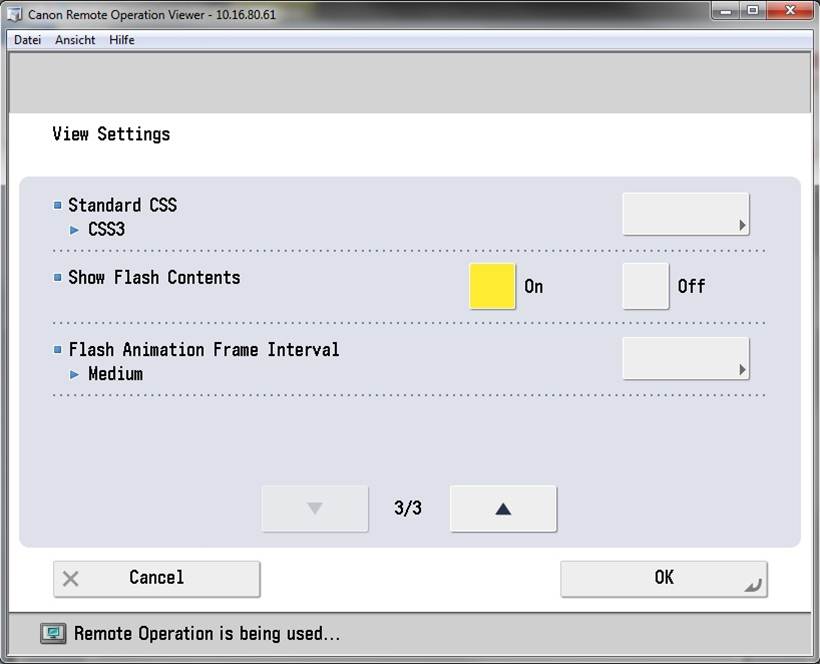Screen dimensions: 820x664
Task: Open the Standard CSS selection button
Action: click(685, 214)
